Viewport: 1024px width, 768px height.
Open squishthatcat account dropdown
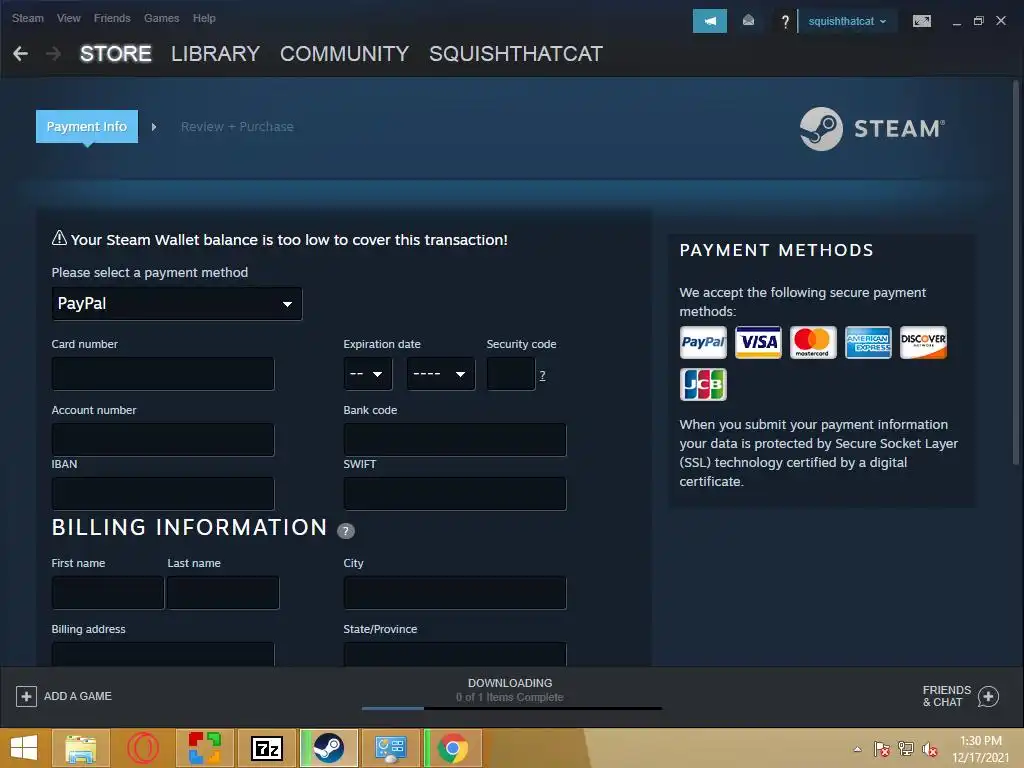pyautogui.click(x=847, y=21)
